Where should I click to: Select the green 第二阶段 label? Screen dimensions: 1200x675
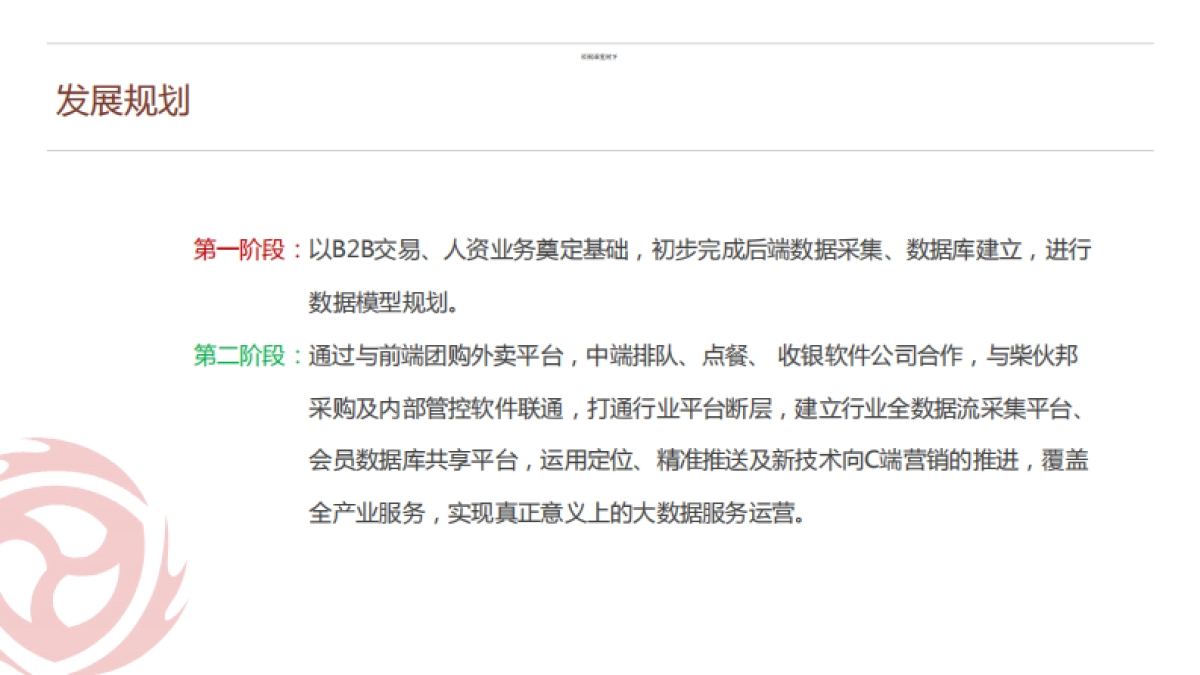(x=239, y=355)
